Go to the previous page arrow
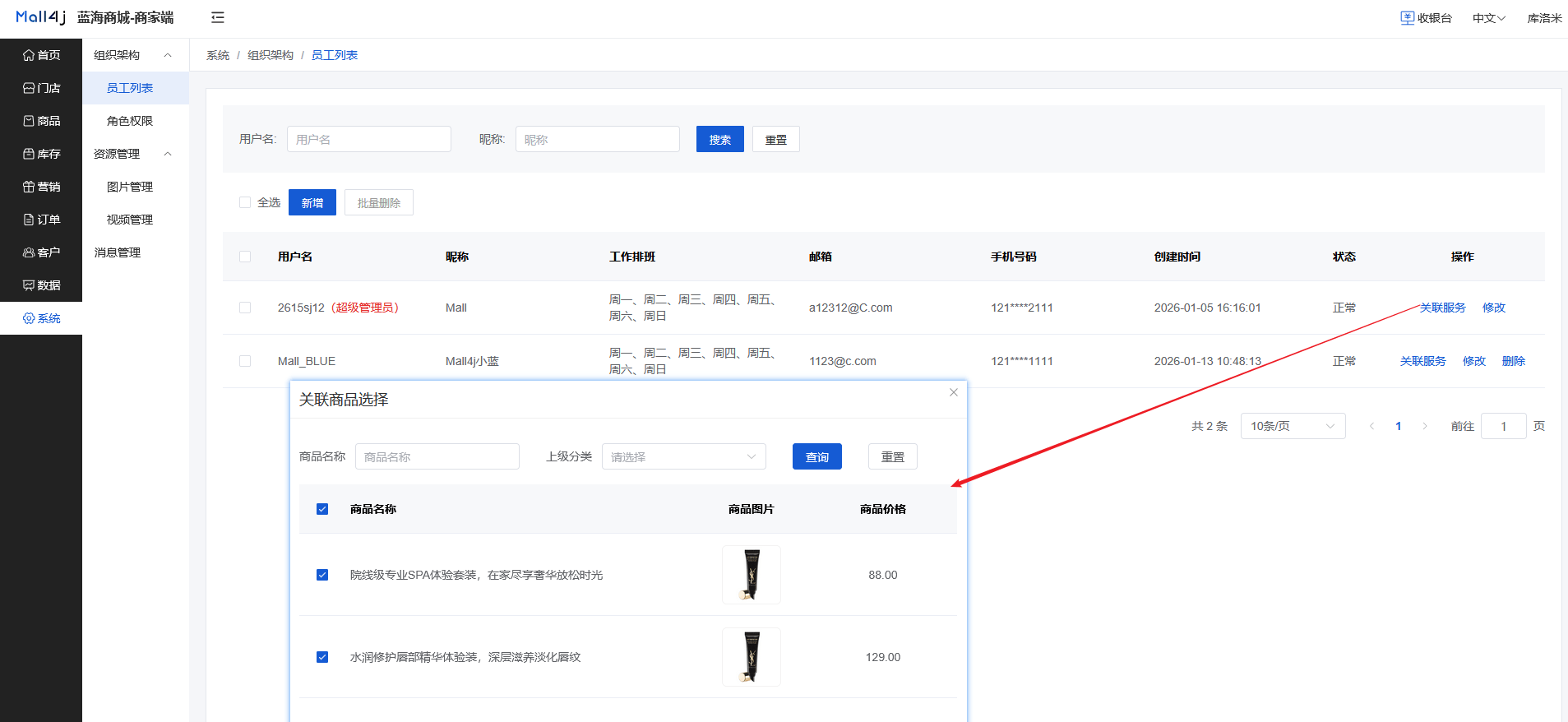1568x722 pixels. point(1372,426)
